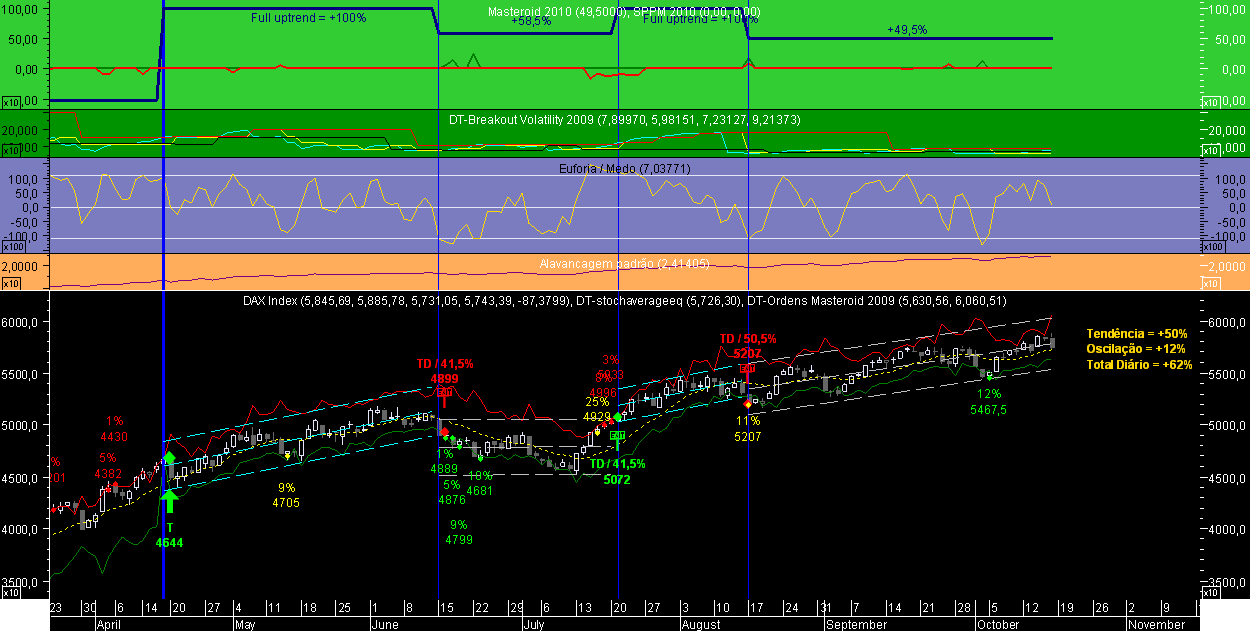This screenshot has width=1250, height=631.
Task: Click the yellow 5207 label below 11%
Action: coord(749,437)
